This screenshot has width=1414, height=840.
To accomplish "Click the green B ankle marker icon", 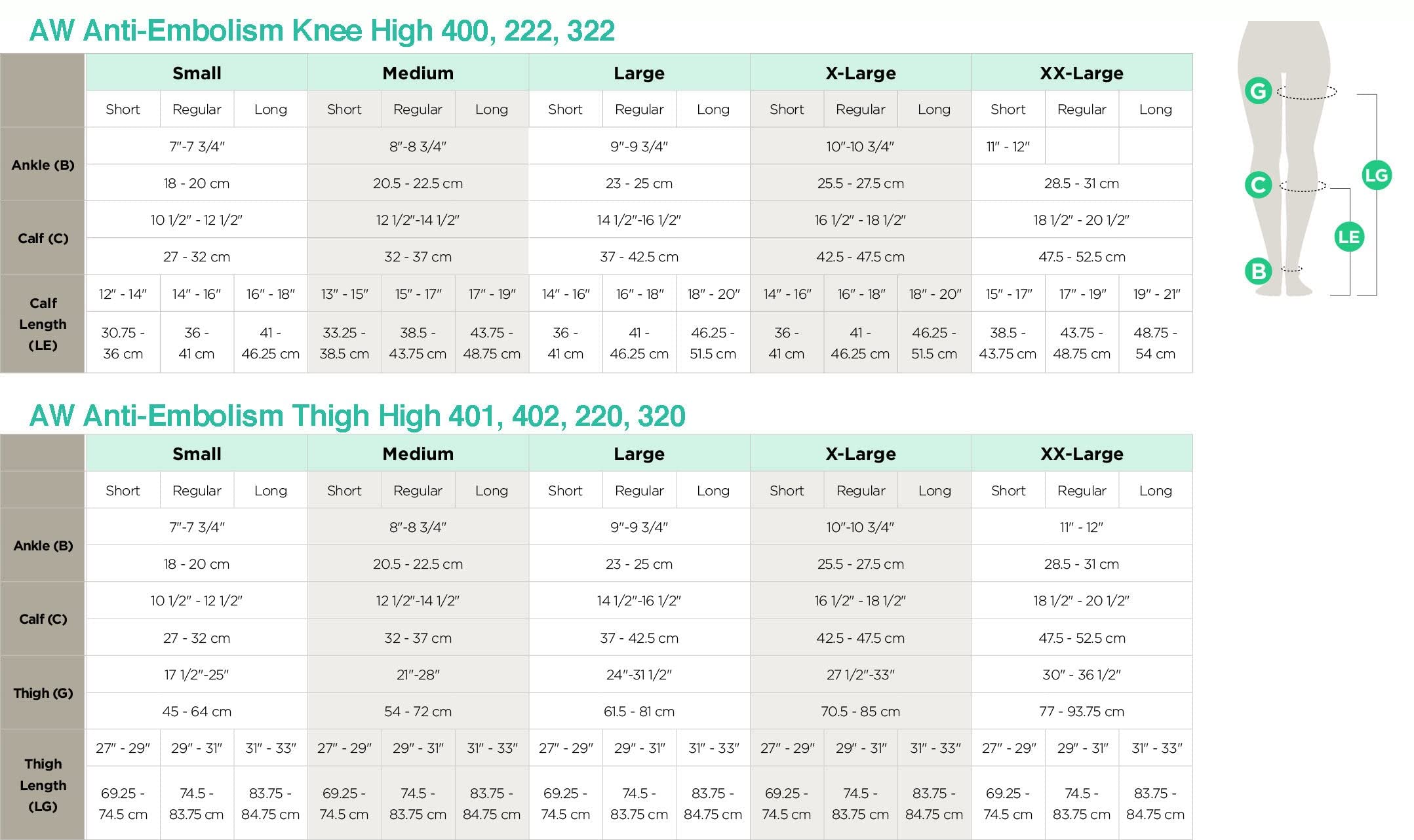I will (1258, 271).
